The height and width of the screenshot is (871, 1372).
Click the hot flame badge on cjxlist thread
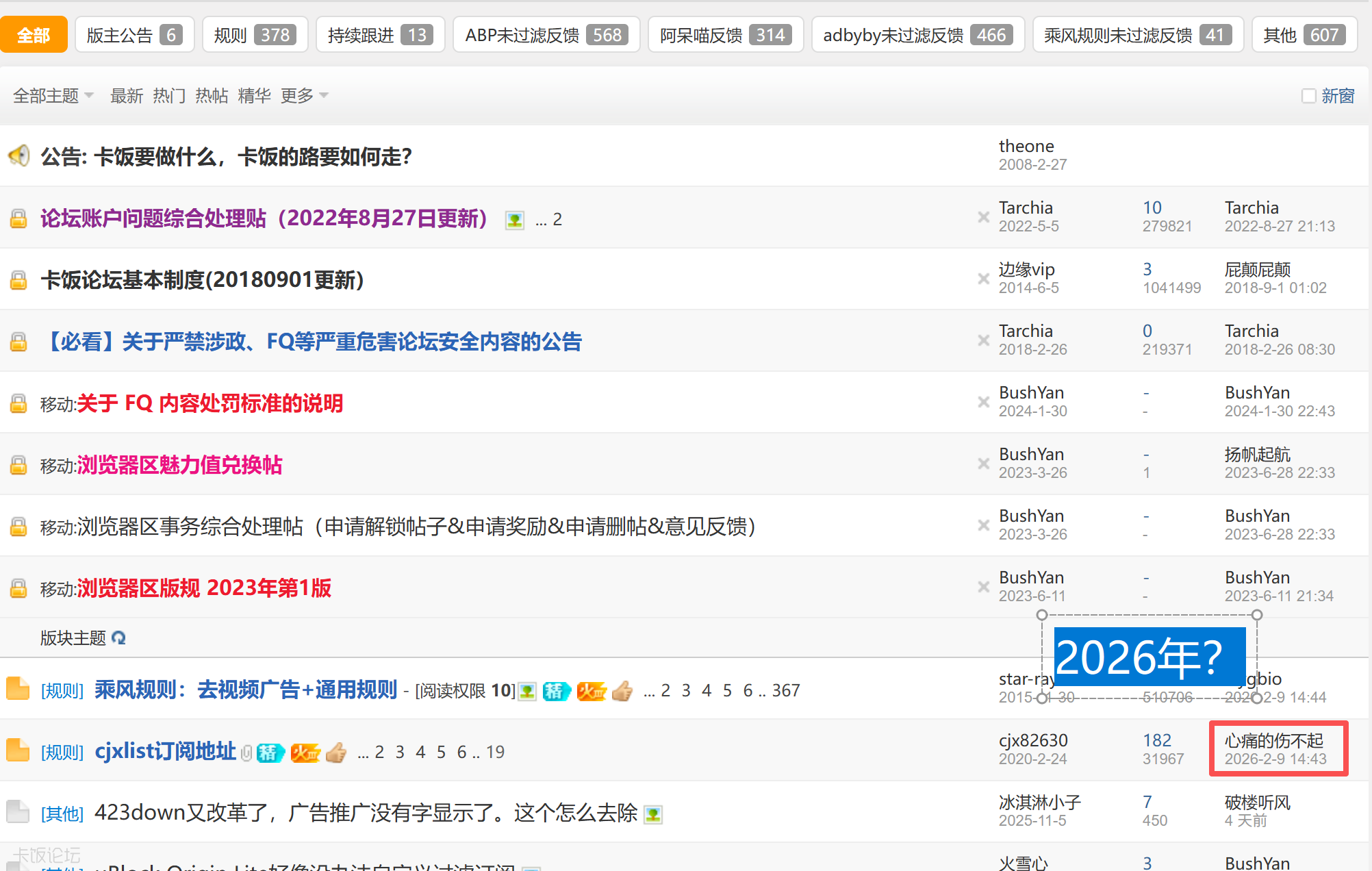305,753
